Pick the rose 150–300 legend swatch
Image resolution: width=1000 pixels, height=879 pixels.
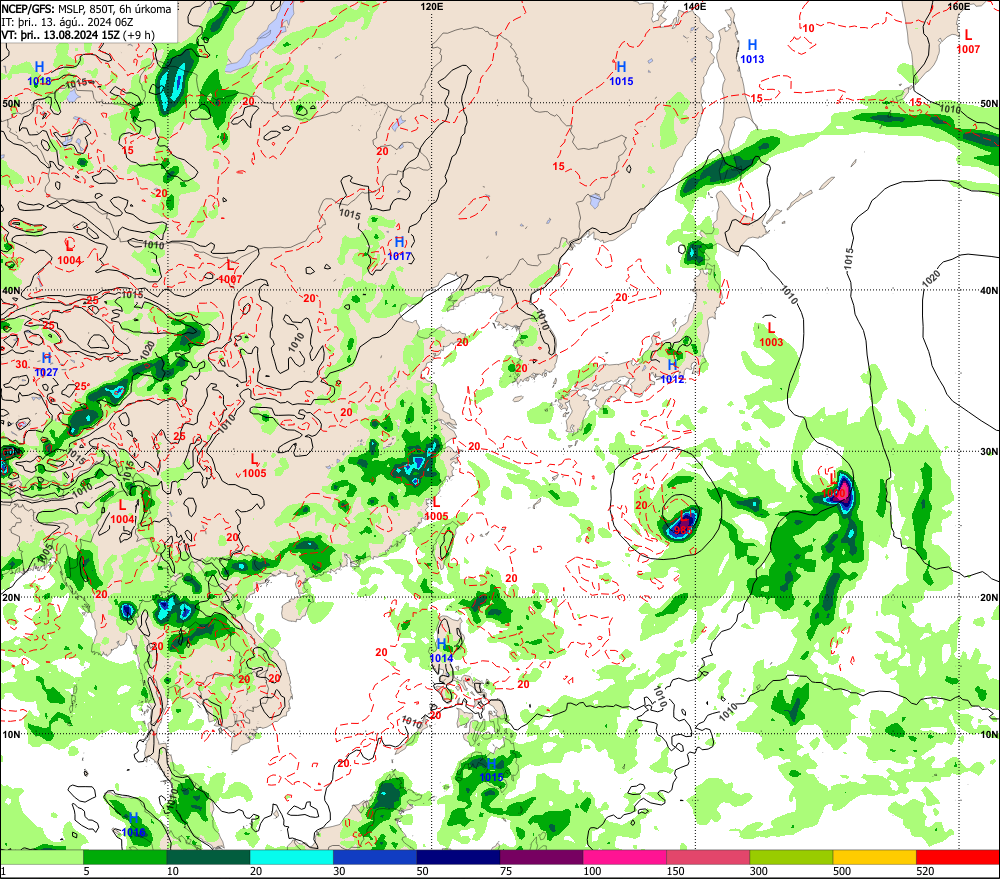pyautogui.click(x=708, y=857)
